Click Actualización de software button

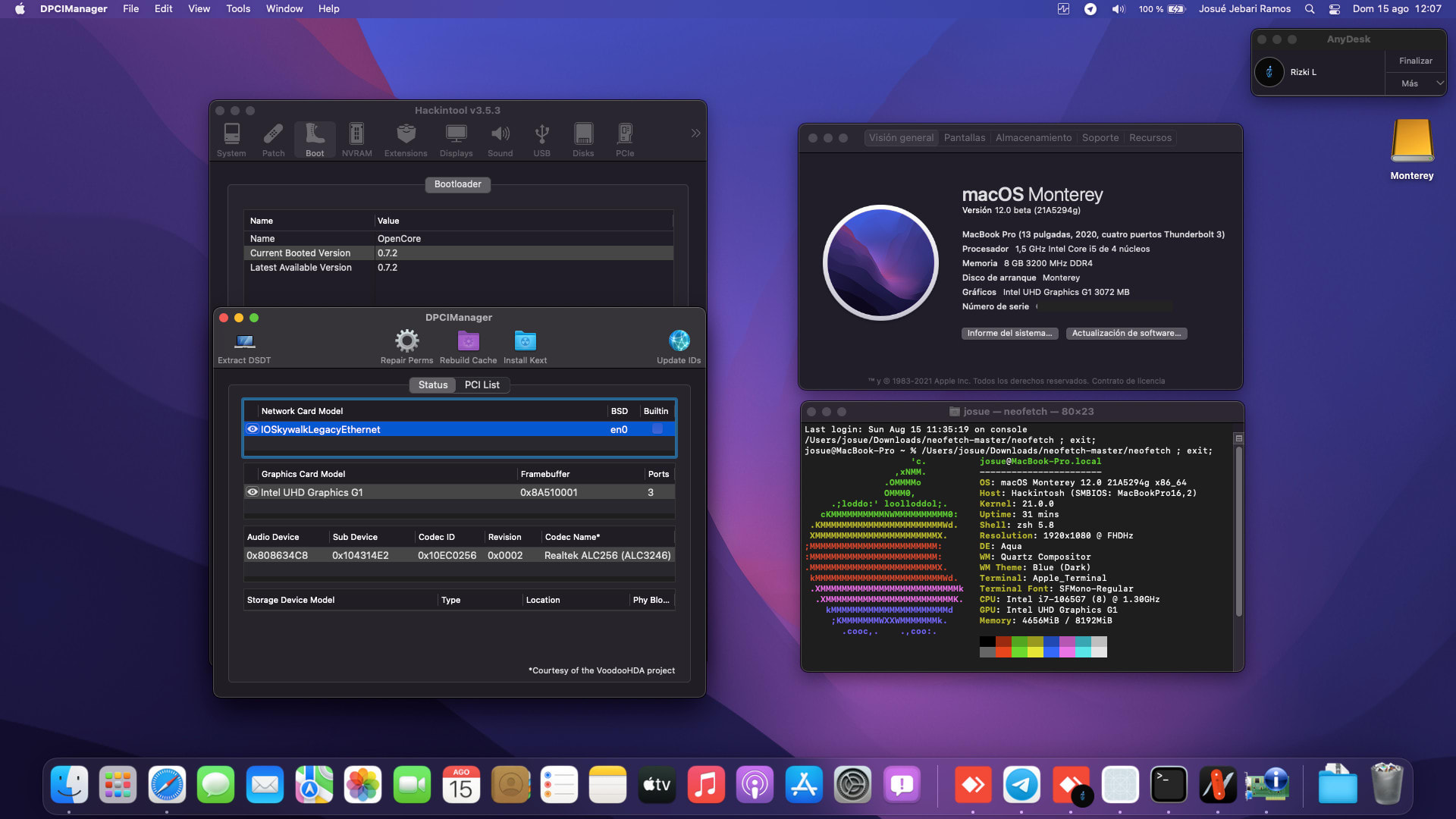pyautogui.click(x=1126, y=334)
